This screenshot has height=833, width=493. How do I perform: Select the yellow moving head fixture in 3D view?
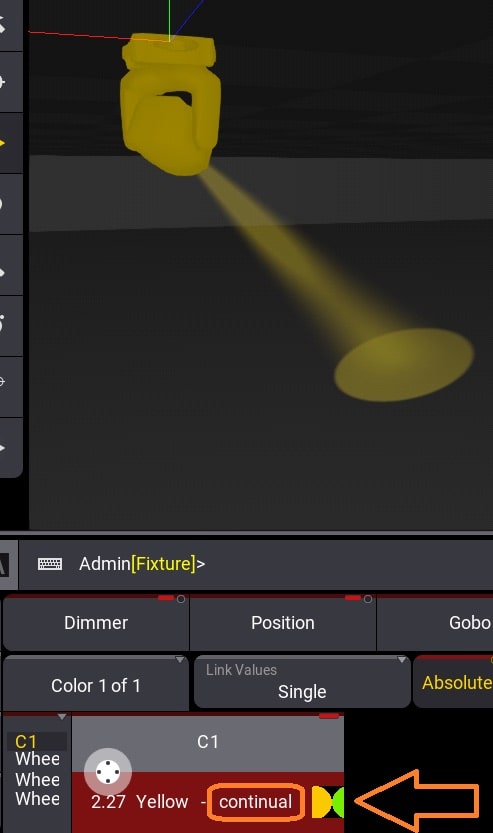click(171, 104)
